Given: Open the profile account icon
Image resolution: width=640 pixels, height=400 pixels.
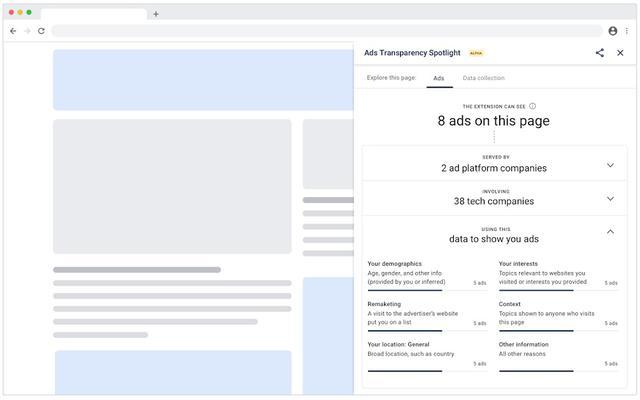Looking at the screenshot, I should [x=613, y=31].
